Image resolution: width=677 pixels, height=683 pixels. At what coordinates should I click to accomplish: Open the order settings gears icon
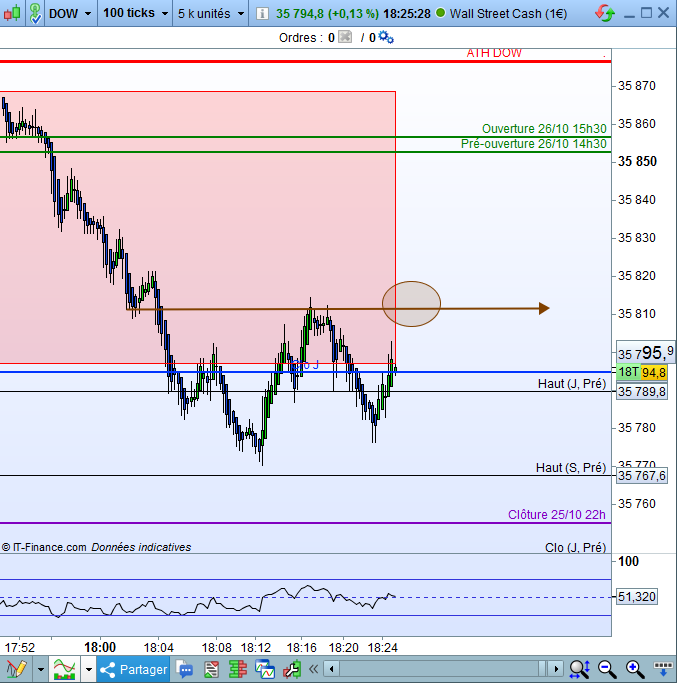pos(386,37)
